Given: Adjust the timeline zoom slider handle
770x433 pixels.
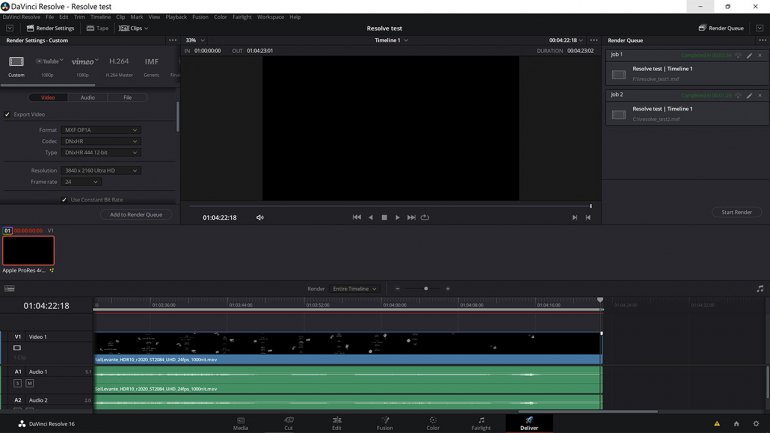Looking at the screenshot, I should pyautogui.click(x=426, y=289).
